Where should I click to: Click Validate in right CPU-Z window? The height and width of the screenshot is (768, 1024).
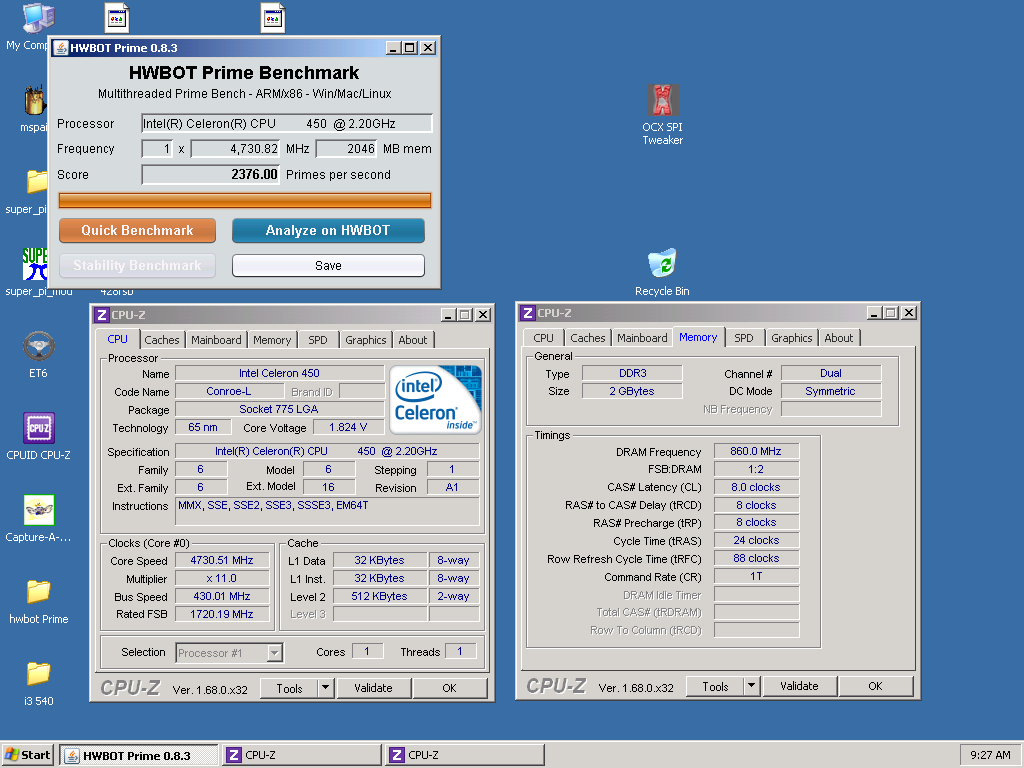coord(799,686)
